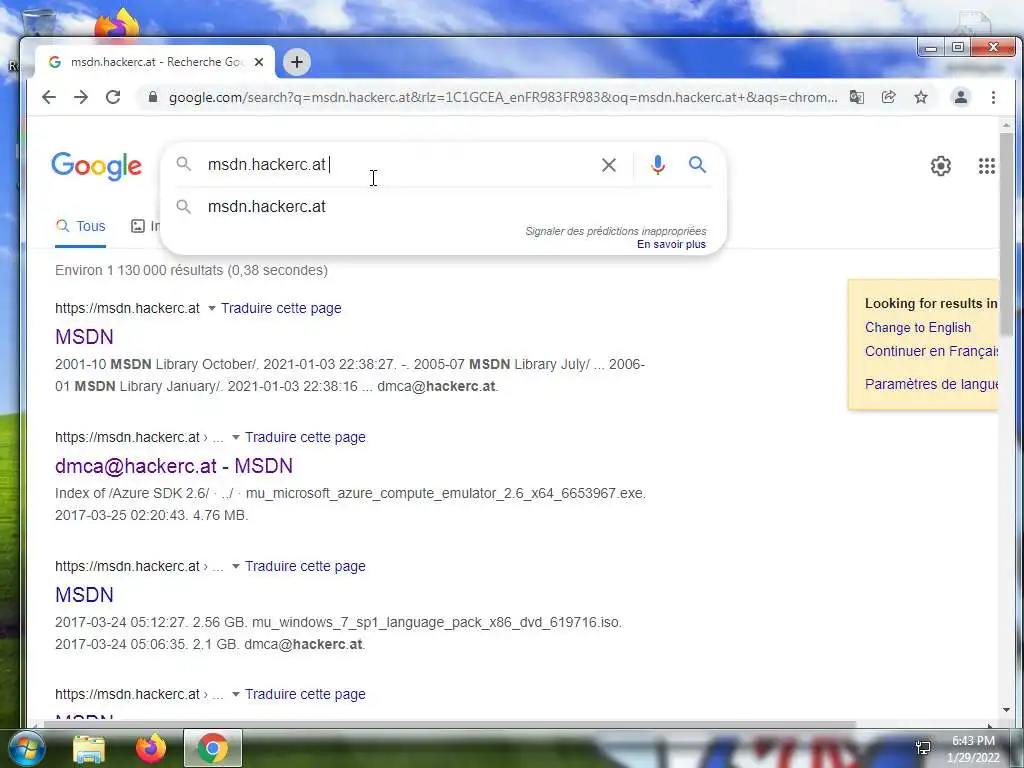Image resolution: width=1024 pixels, height=768 pixels.
Task: Bookmark this tab with star
Action: pos(921,97)
